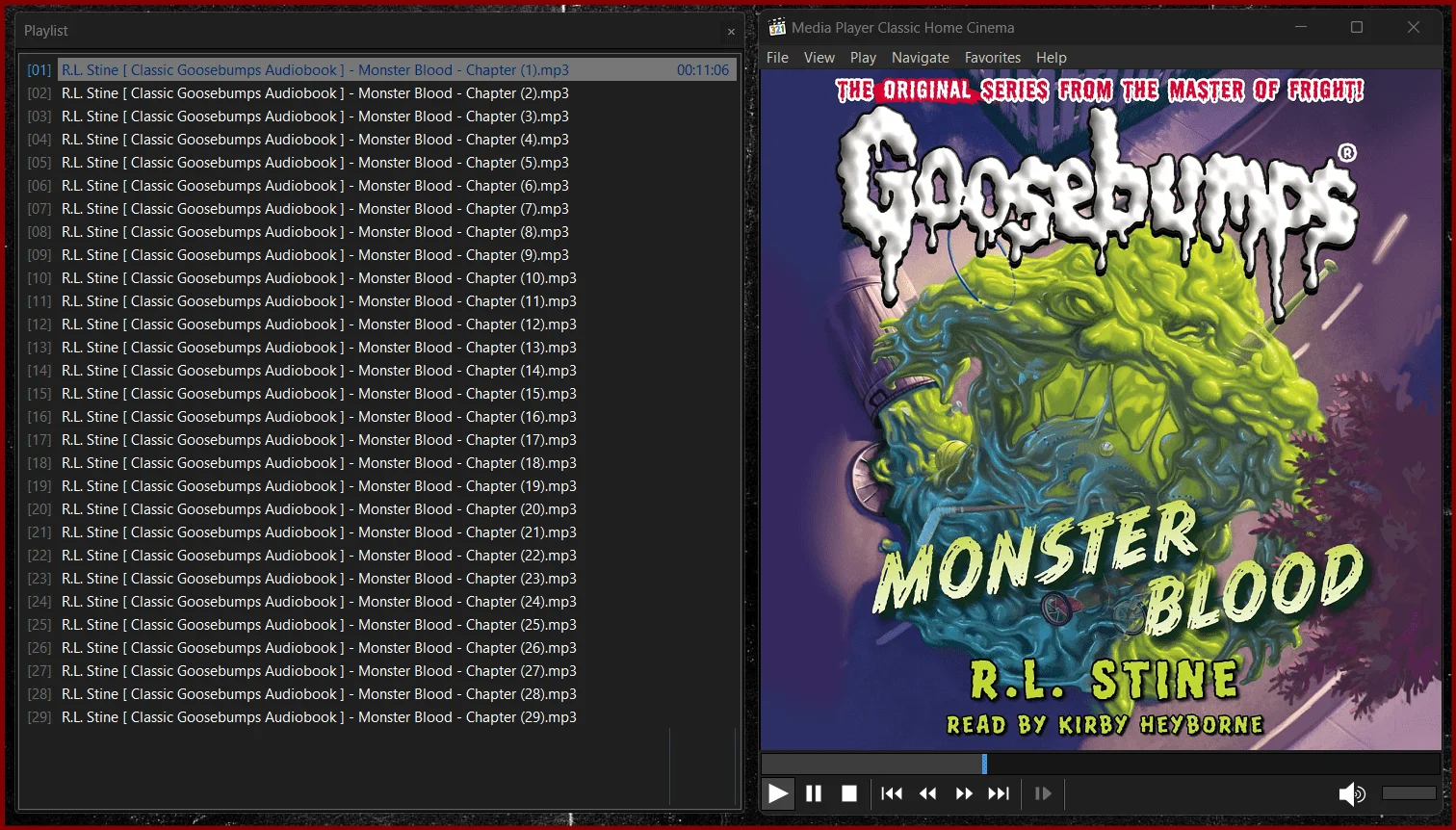Select playlist item Chapter (26).mp3

398,648
